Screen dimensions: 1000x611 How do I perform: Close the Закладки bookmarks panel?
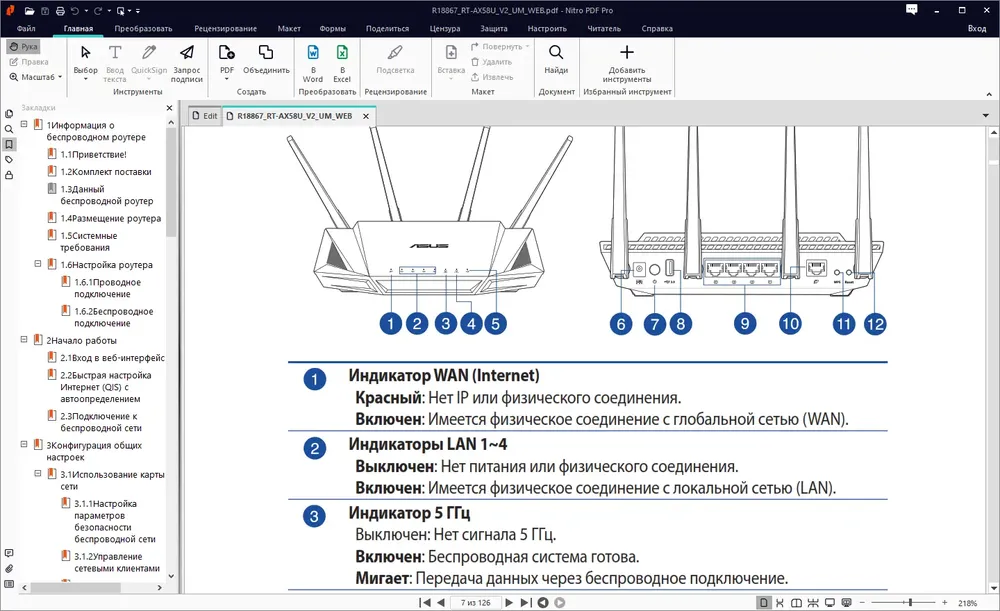coord(169,108)
